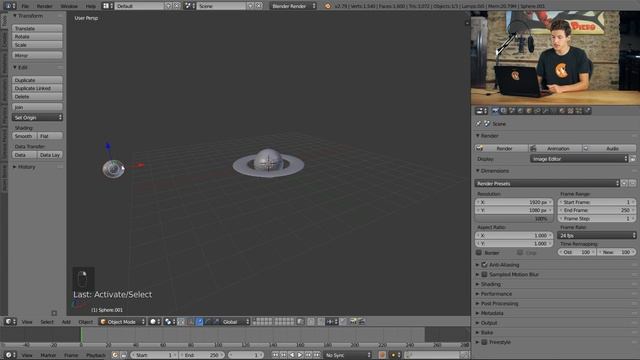The width and height of the screenshot is (640, 360).
Task: Adjust the resolution percentage 100% slider
Action: click(x=514, y=218)
